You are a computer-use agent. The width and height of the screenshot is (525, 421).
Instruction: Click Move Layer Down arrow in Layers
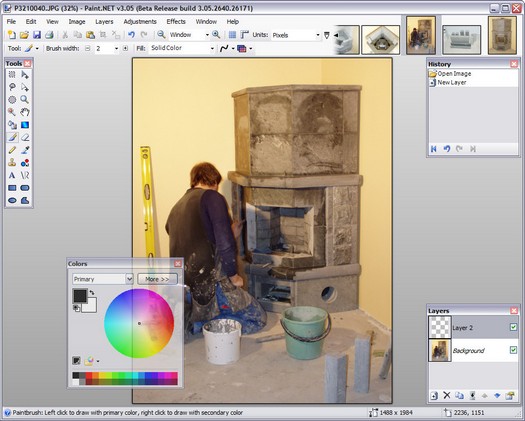point(497,396)
